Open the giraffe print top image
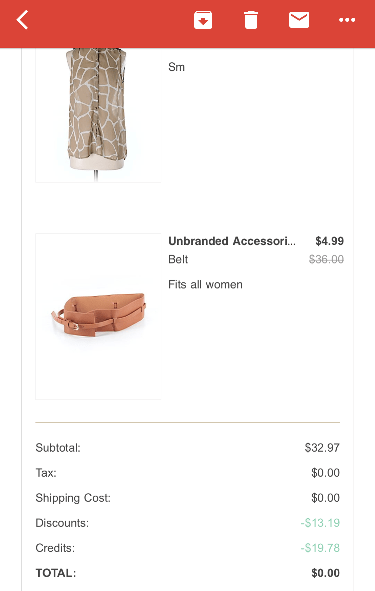The height and width of the screenshot is (591, 375). tap(98, 115)
